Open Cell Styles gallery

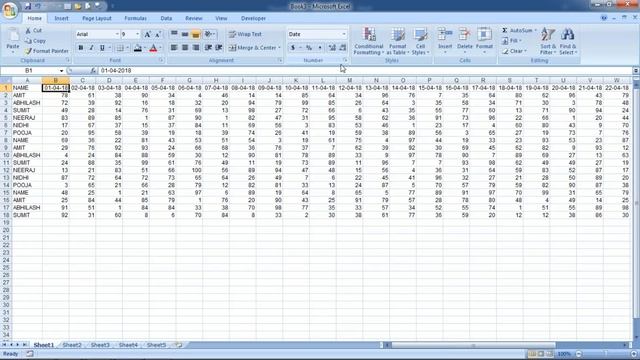[x=420, y=41]
